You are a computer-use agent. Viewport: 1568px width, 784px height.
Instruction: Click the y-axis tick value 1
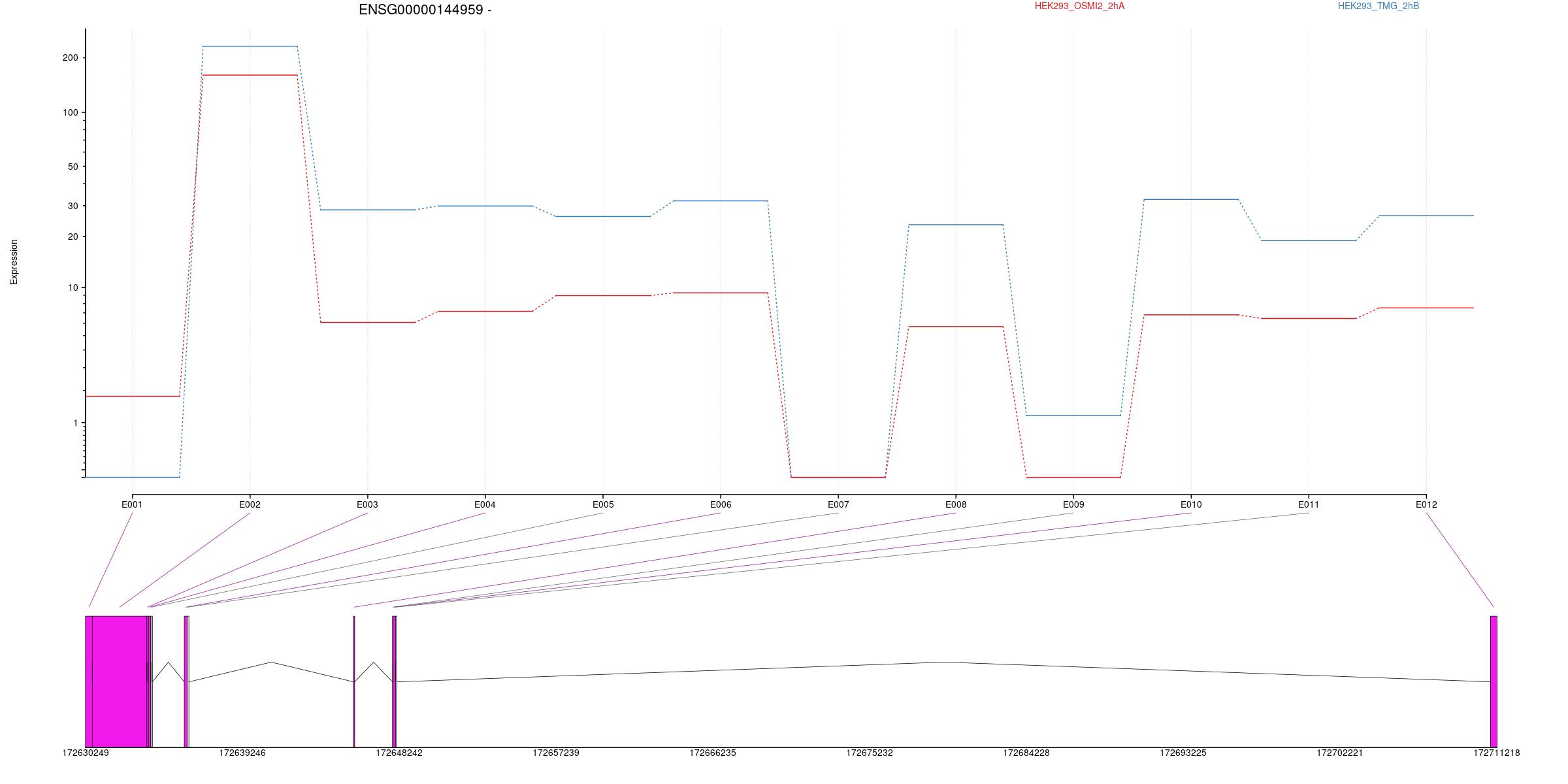tap(75, 423)
